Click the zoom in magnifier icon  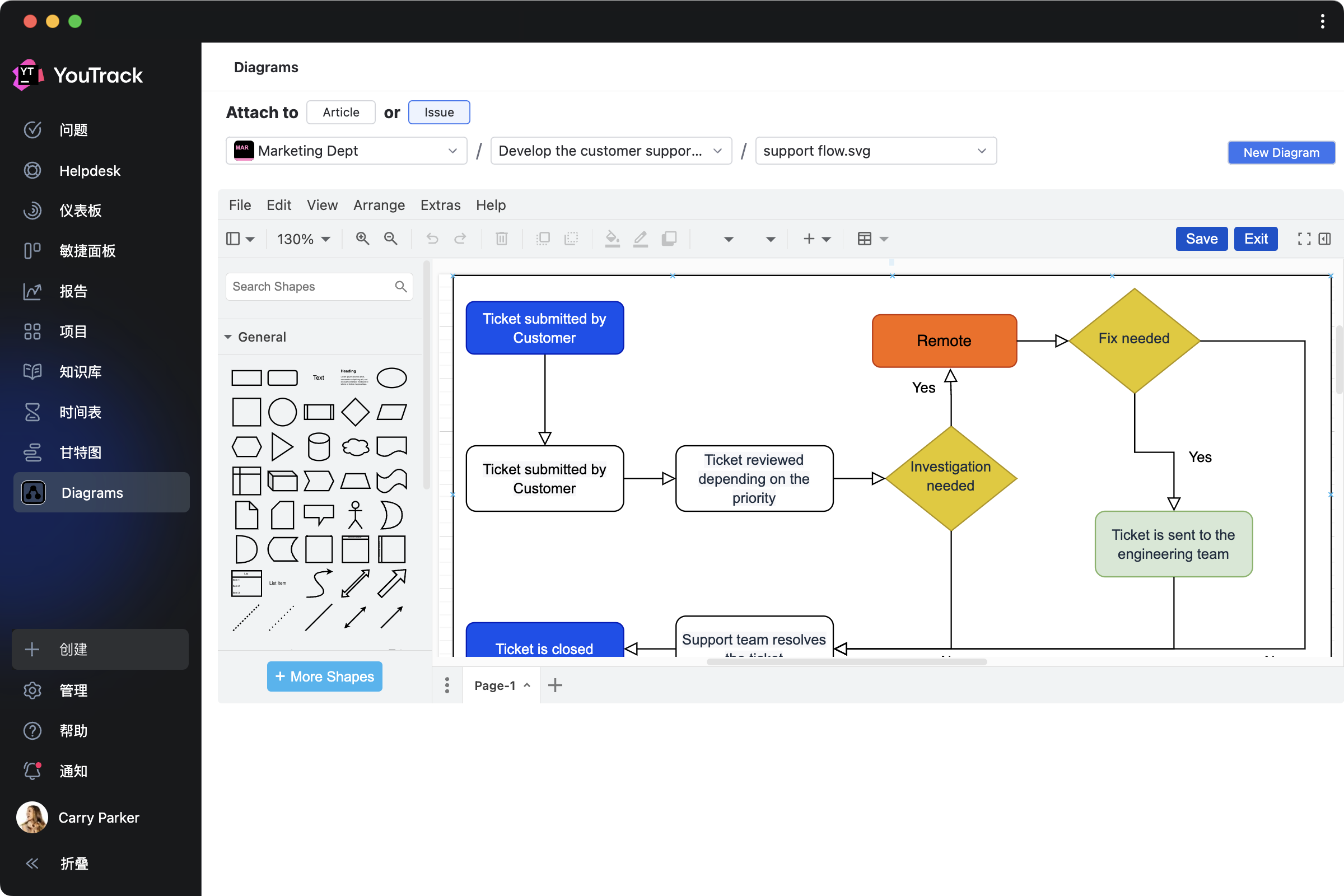click(362, 239)
